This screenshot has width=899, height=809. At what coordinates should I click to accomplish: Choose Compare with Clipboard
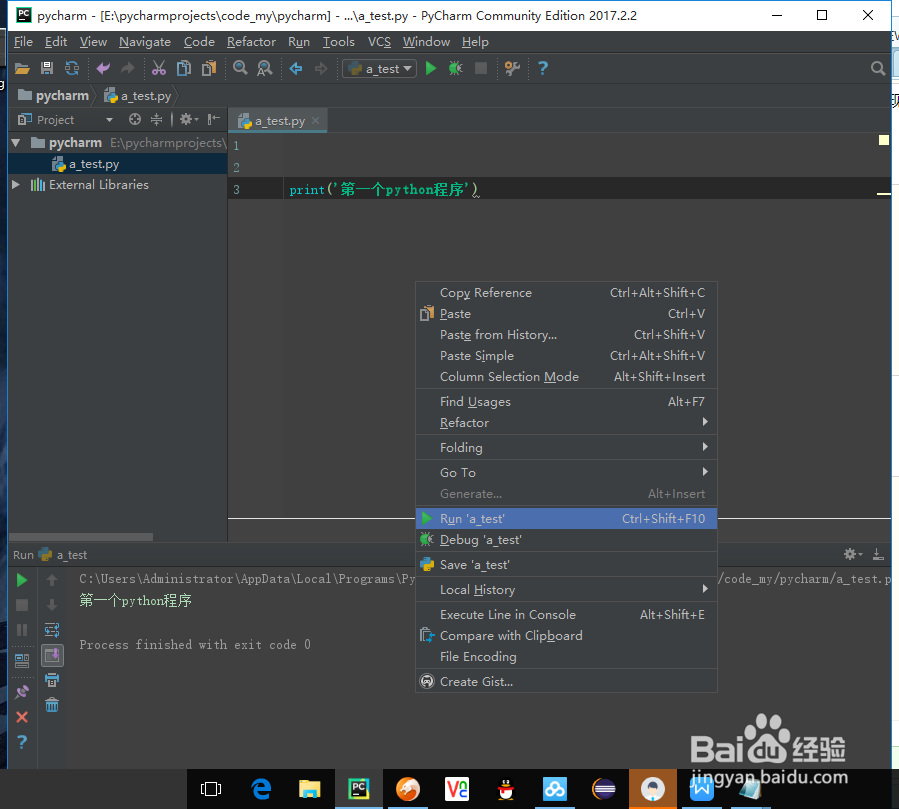566,635
